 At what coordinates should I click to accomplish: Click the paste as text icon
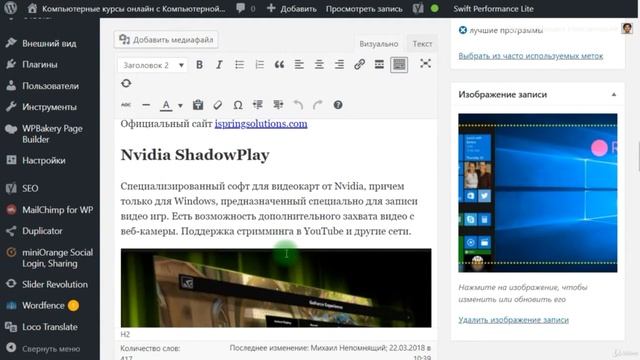point(198,105)
